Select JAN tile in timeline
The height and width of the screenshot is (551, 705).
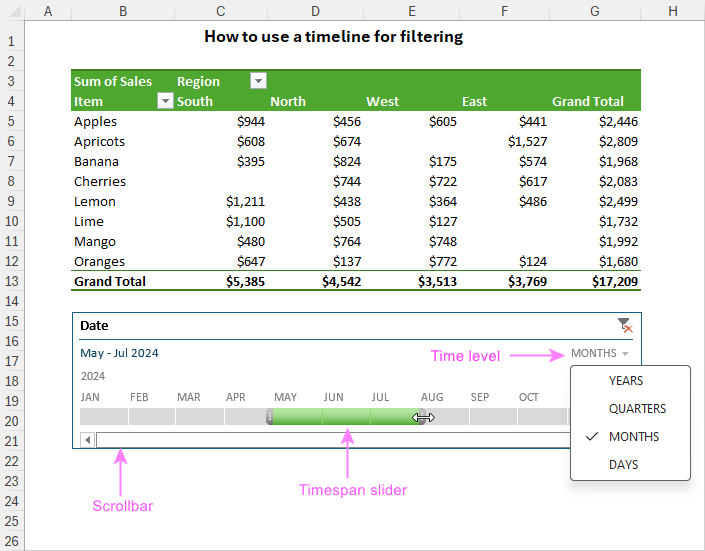104,417
